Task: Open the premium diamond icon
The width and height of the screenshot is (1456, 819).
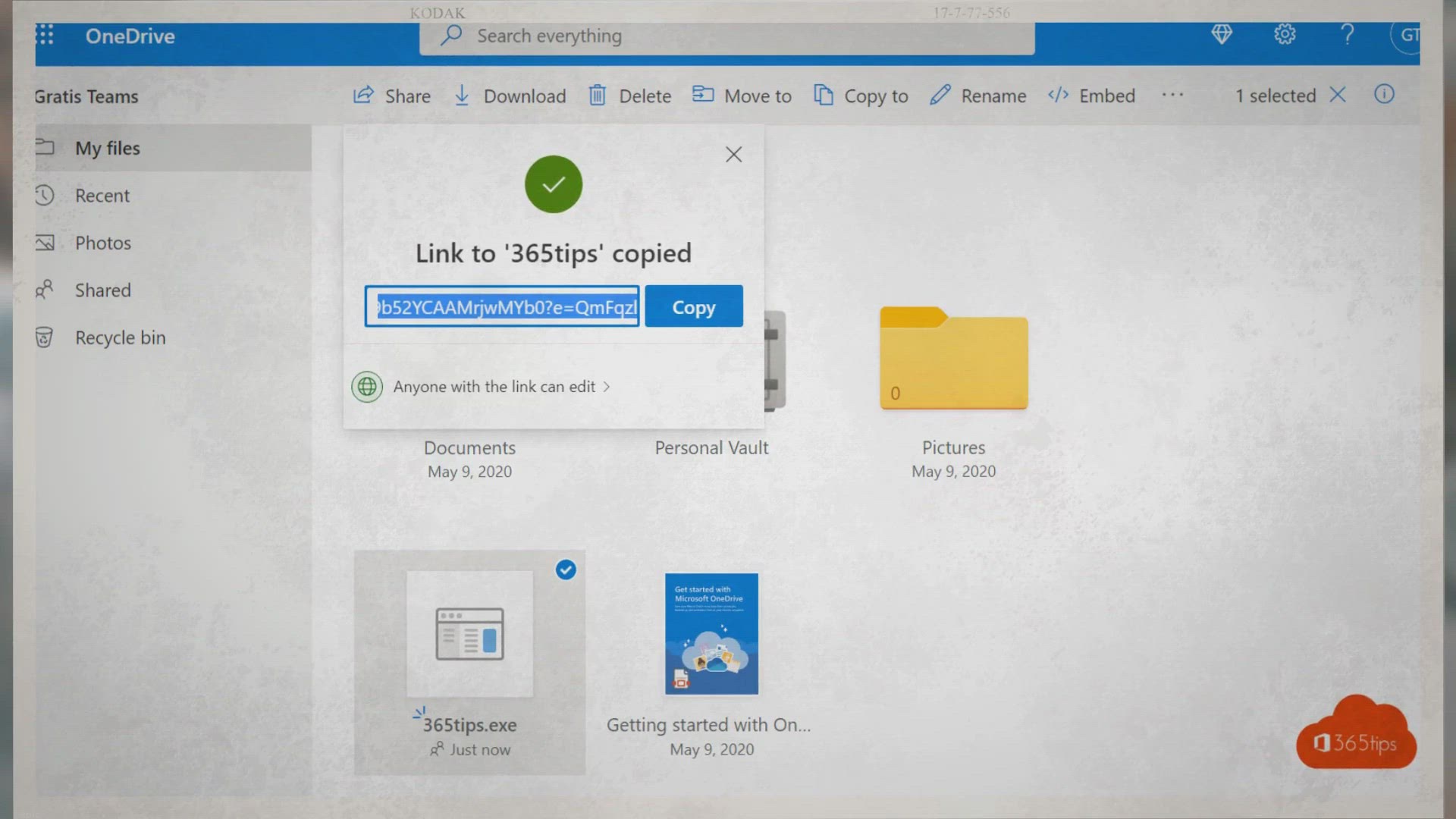Action: coord(1221,34)
